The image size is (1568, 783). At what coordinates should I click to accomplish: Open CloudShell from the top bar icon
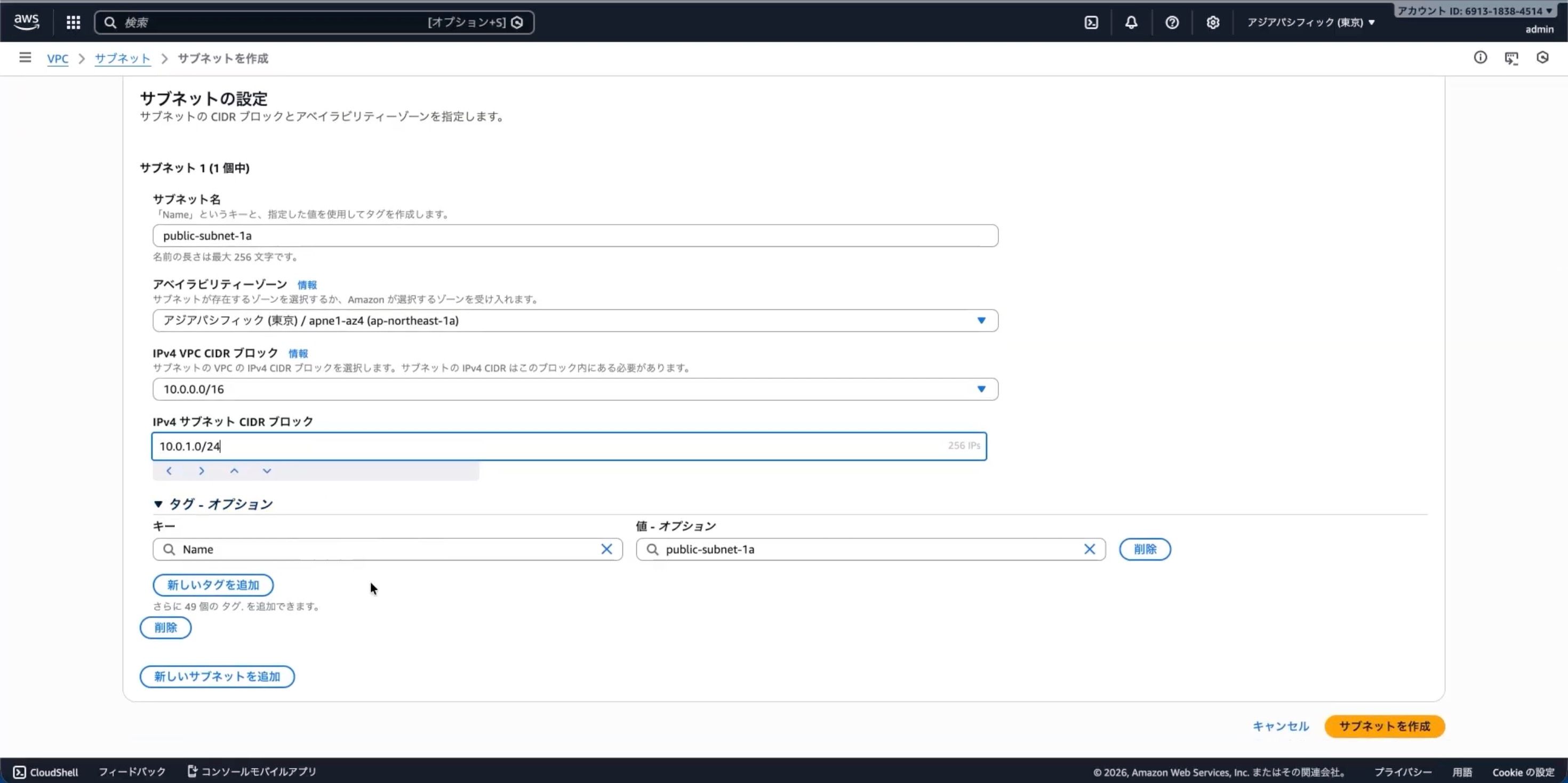1091,22
